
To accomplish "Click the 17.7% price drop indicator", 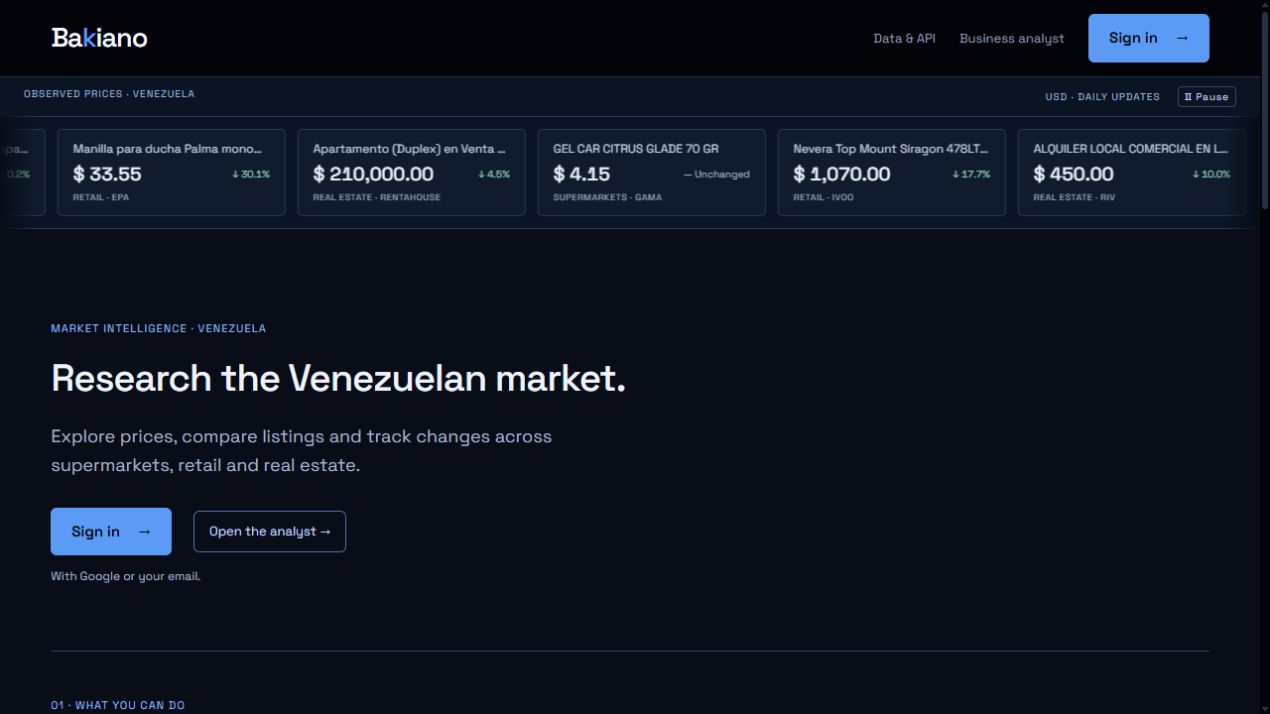I will pyautogui.click(x=971, y=174).
